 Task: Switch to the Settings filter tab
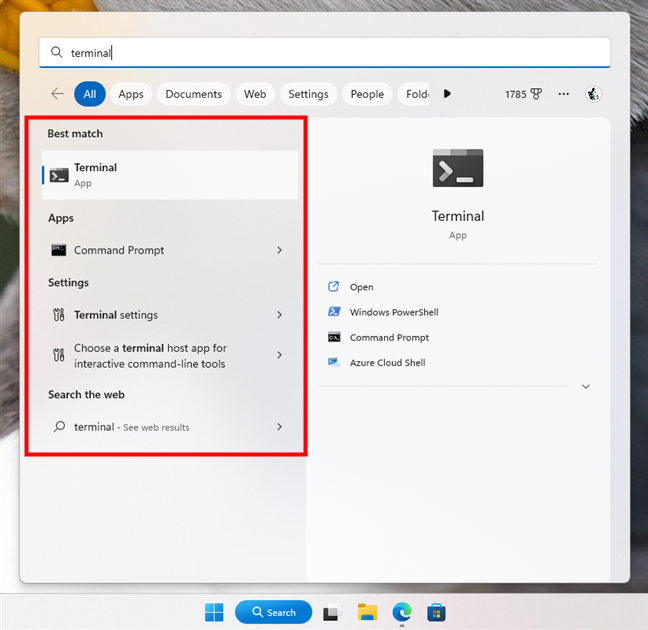click(308, 94)
